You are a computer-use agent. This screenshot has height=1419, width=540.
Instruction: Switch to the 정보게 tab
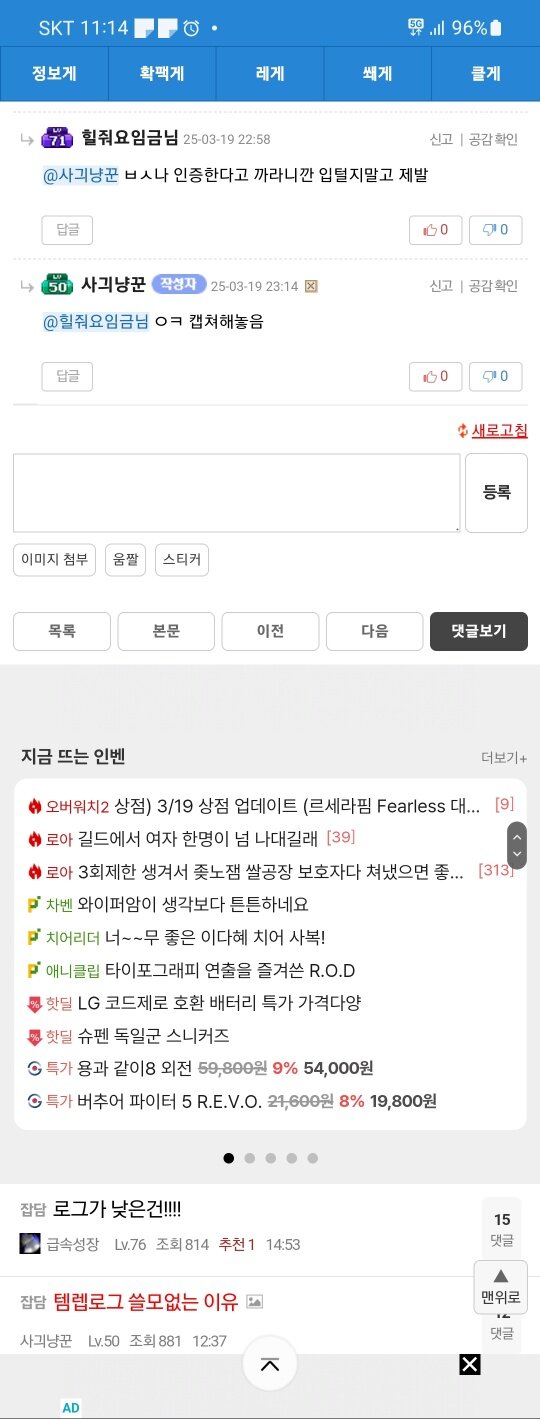54,74
